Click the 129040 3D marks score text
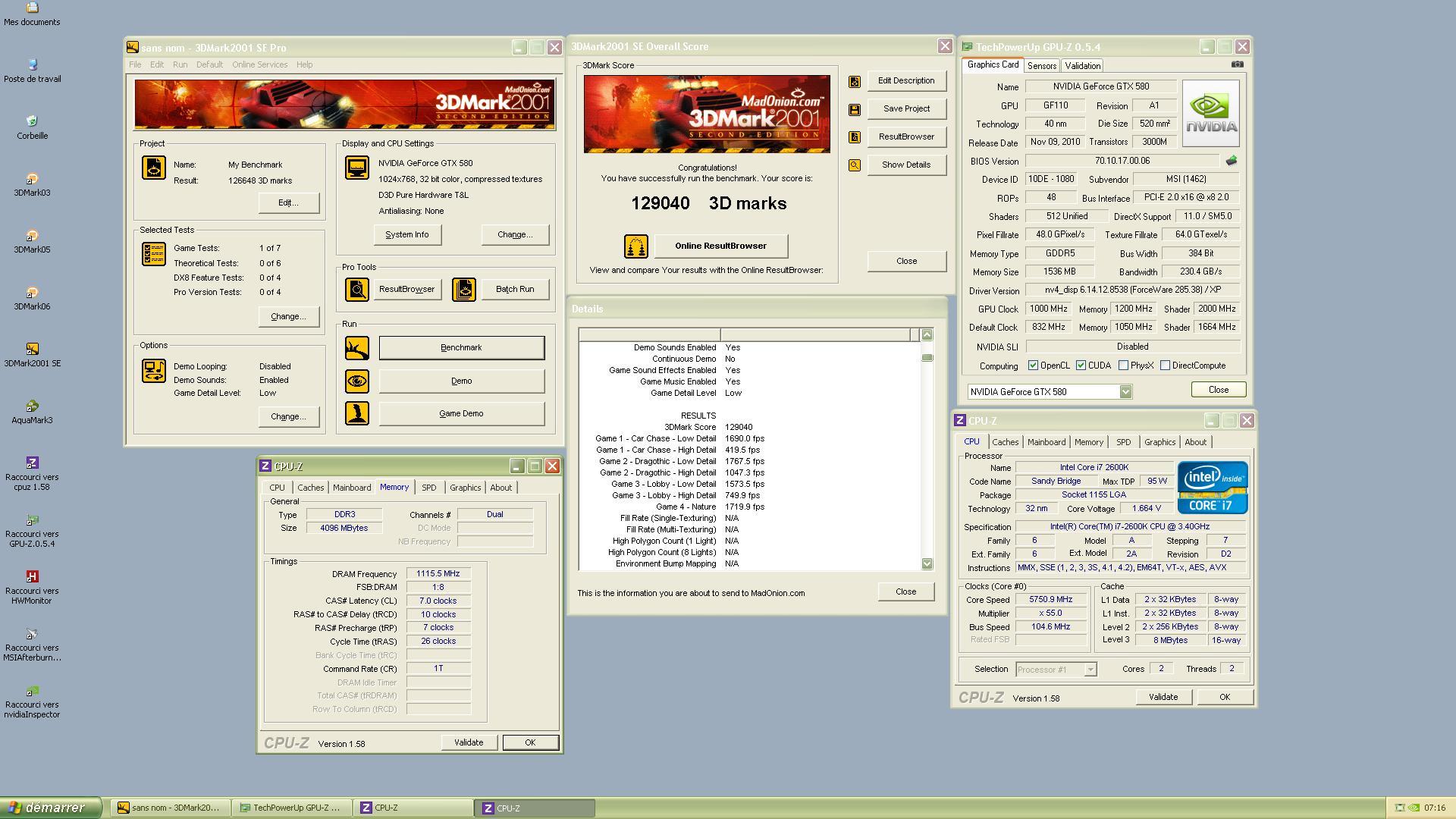The image size is (1456, 819). [x=708, y=204]
